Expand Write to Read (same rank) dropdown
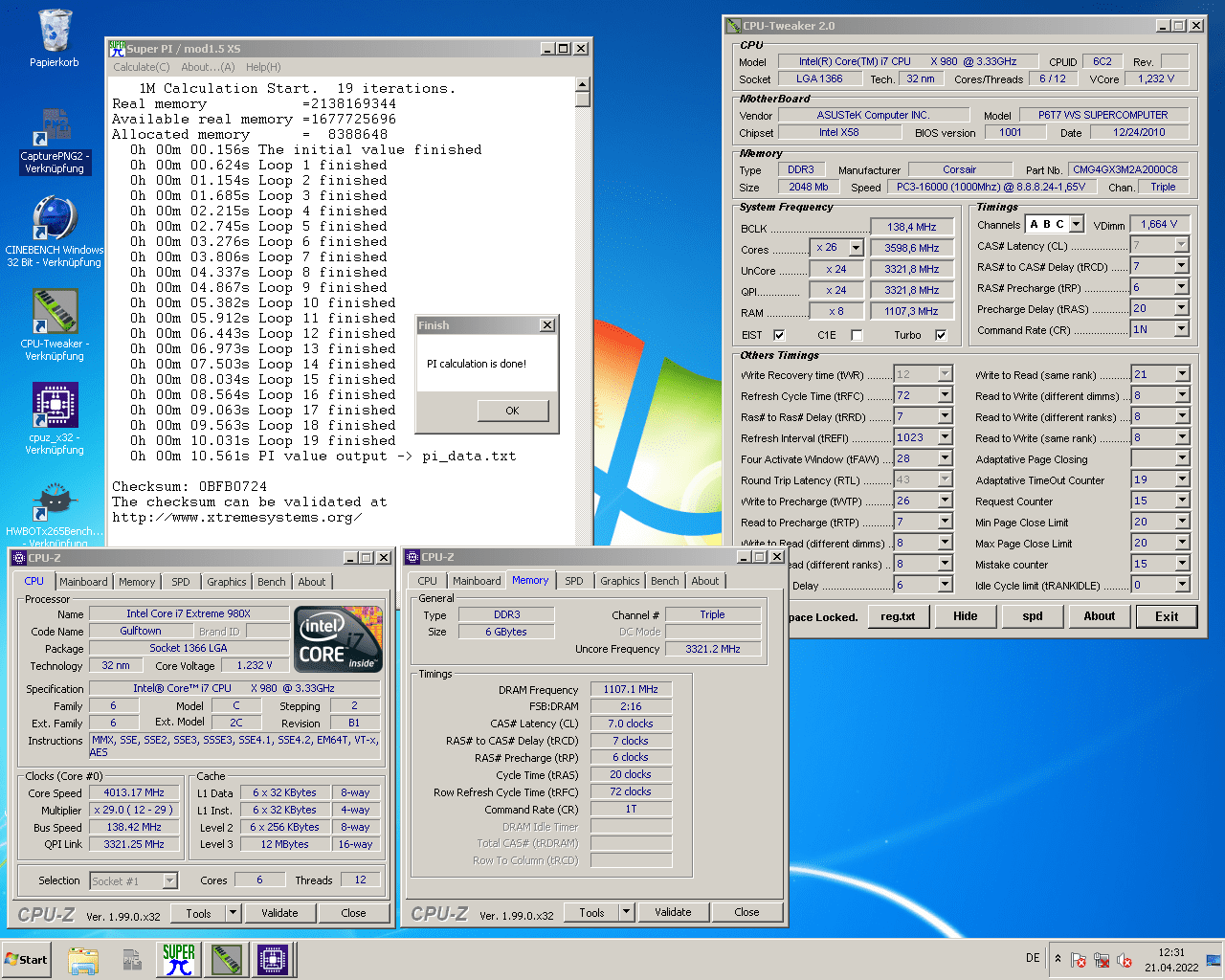Screen dimensions: 1225x980 pyautogui.click(x=1182, y=374)
